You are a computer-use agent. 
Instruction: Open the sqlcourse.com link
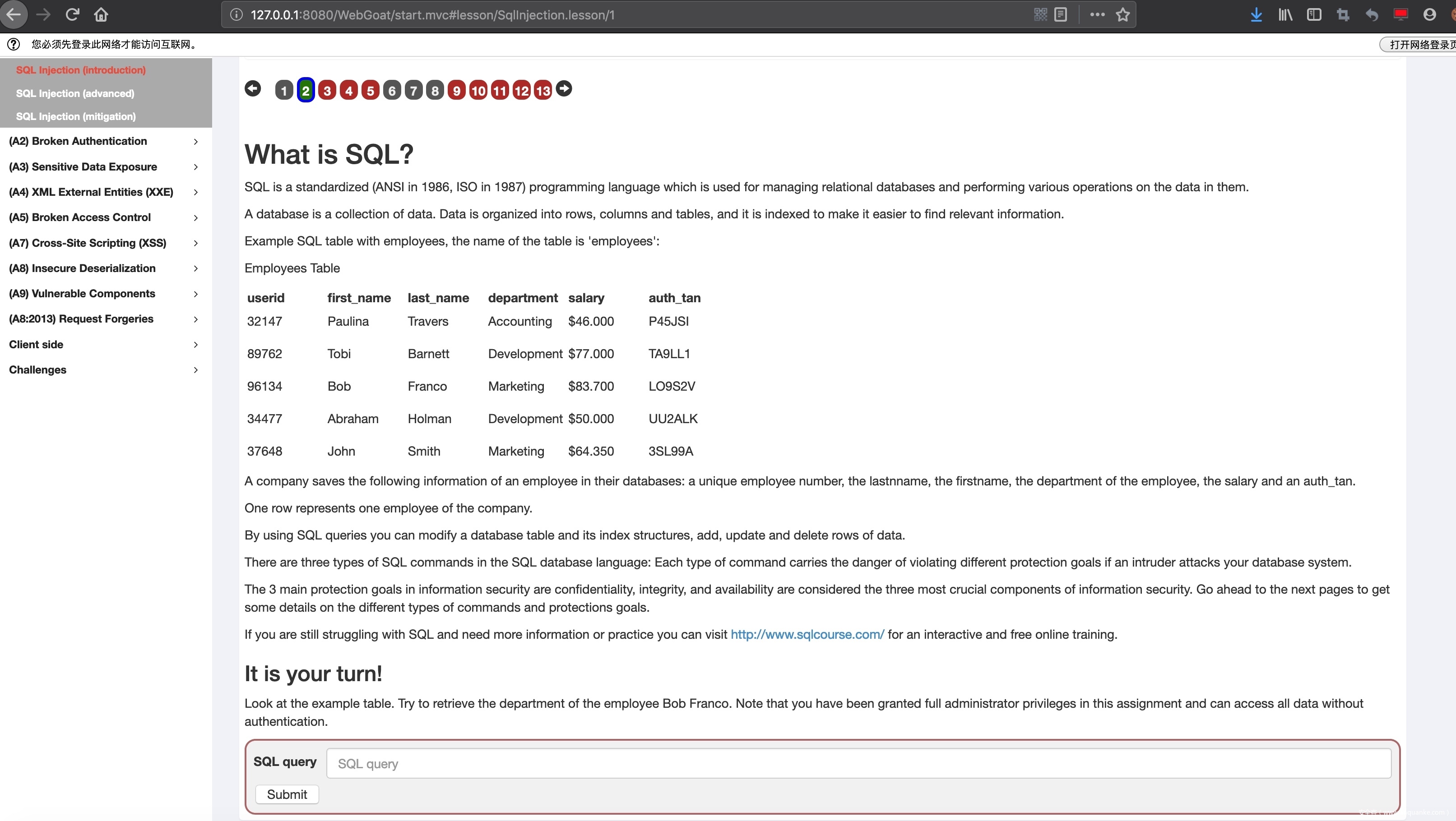point(807,635)
